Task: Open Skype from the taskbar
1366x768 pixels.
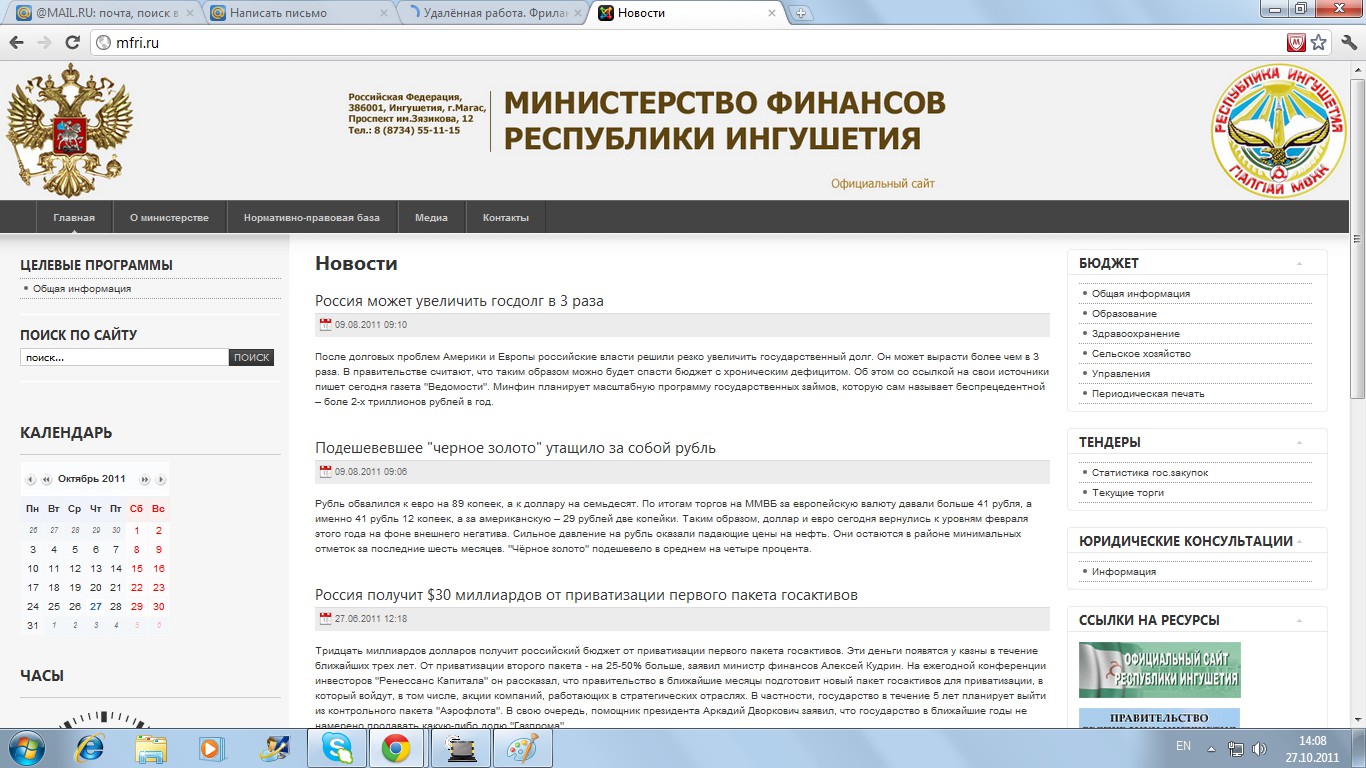Action: [337, 748]
